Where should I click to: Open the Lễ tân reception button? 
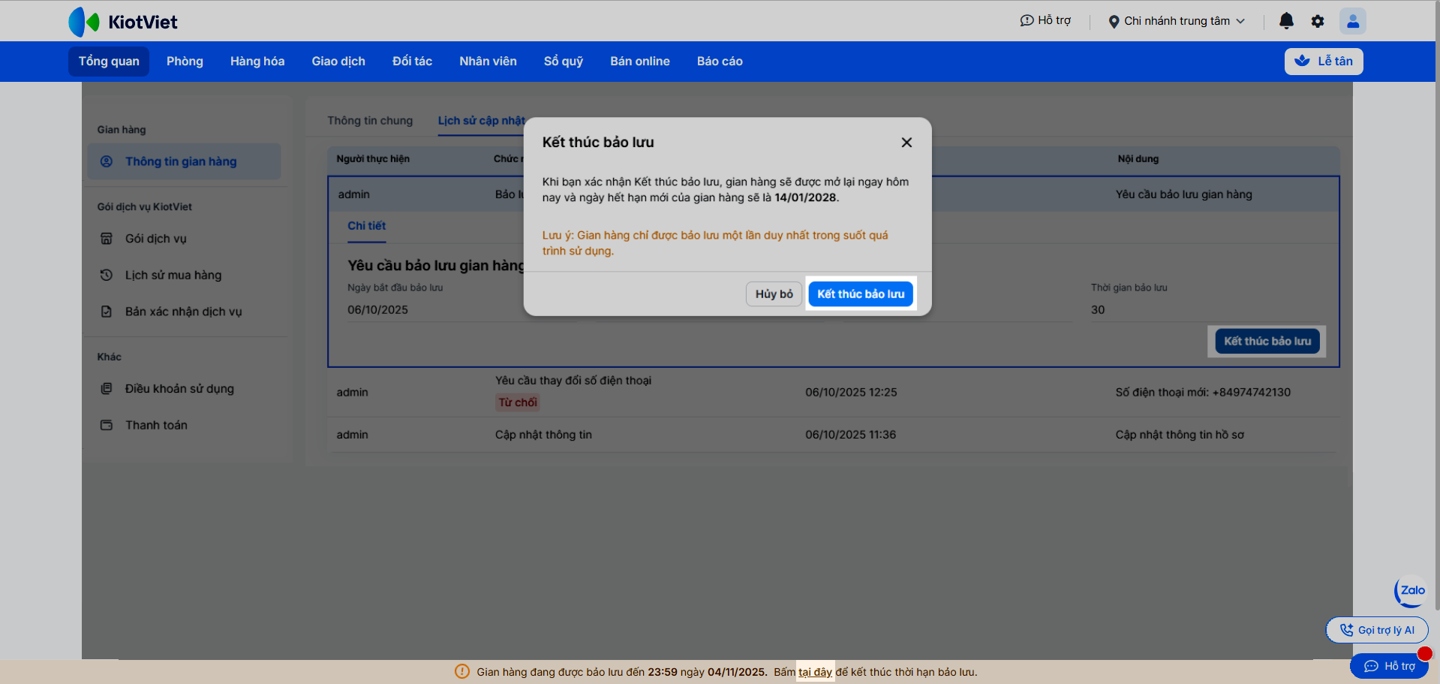[x=1323, y=61]
